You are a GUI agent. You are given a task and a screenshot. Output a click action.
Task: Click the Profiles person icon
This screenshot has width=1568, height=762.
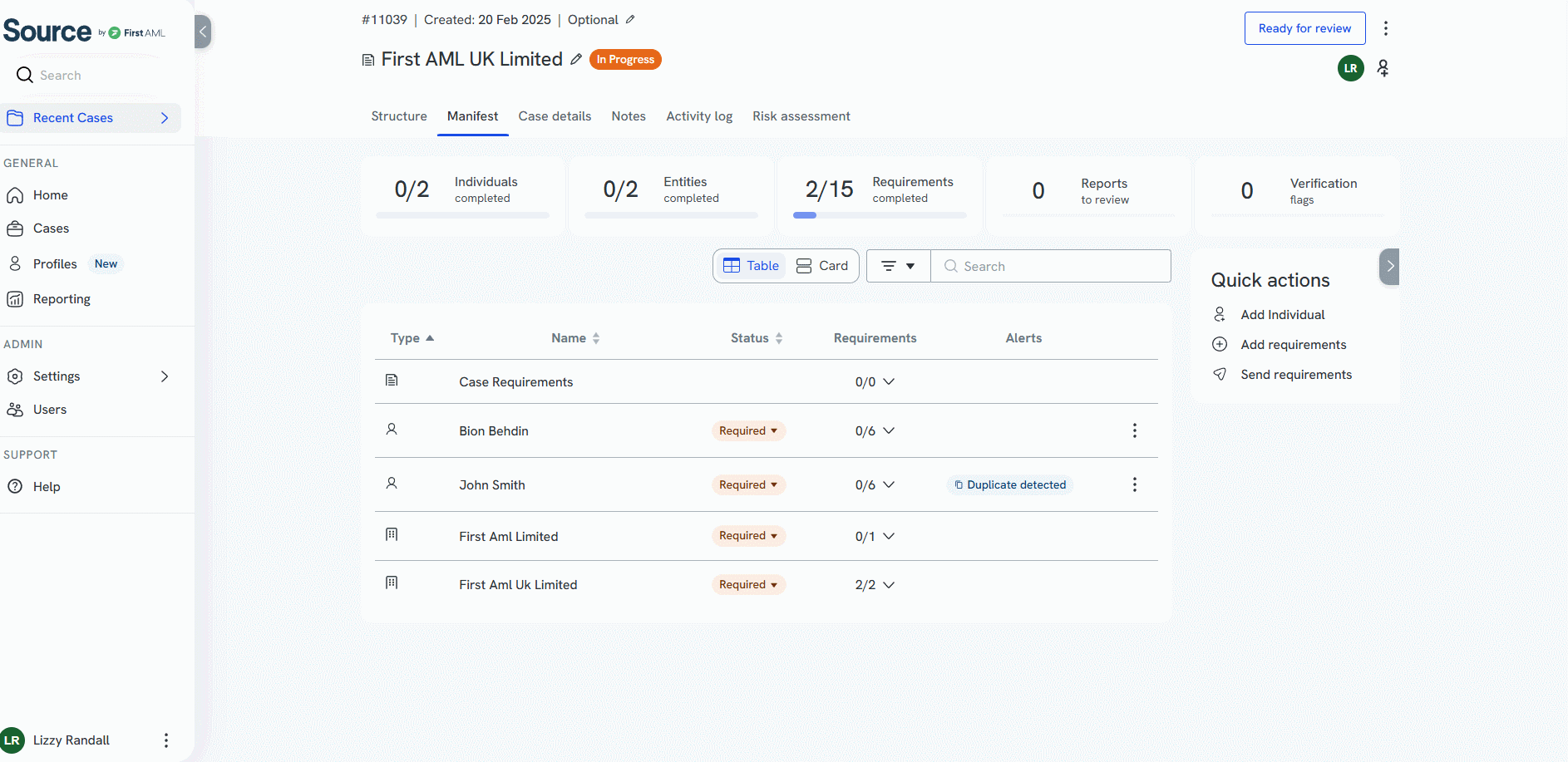(15, 263)
